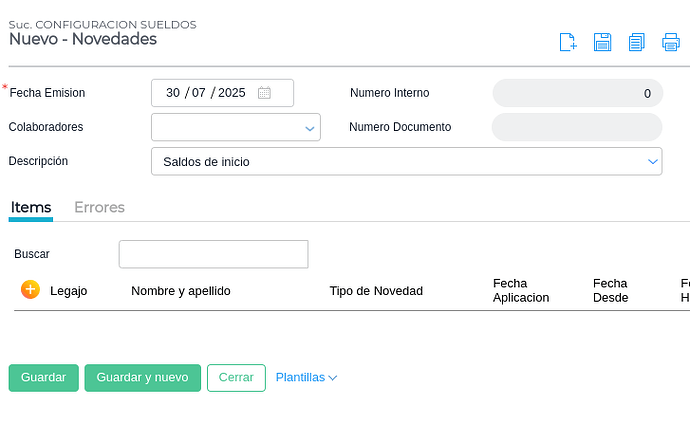The width and height of the screenshot is (690, 424).
Task: Click the Numero Documento field
Action: 576,127
